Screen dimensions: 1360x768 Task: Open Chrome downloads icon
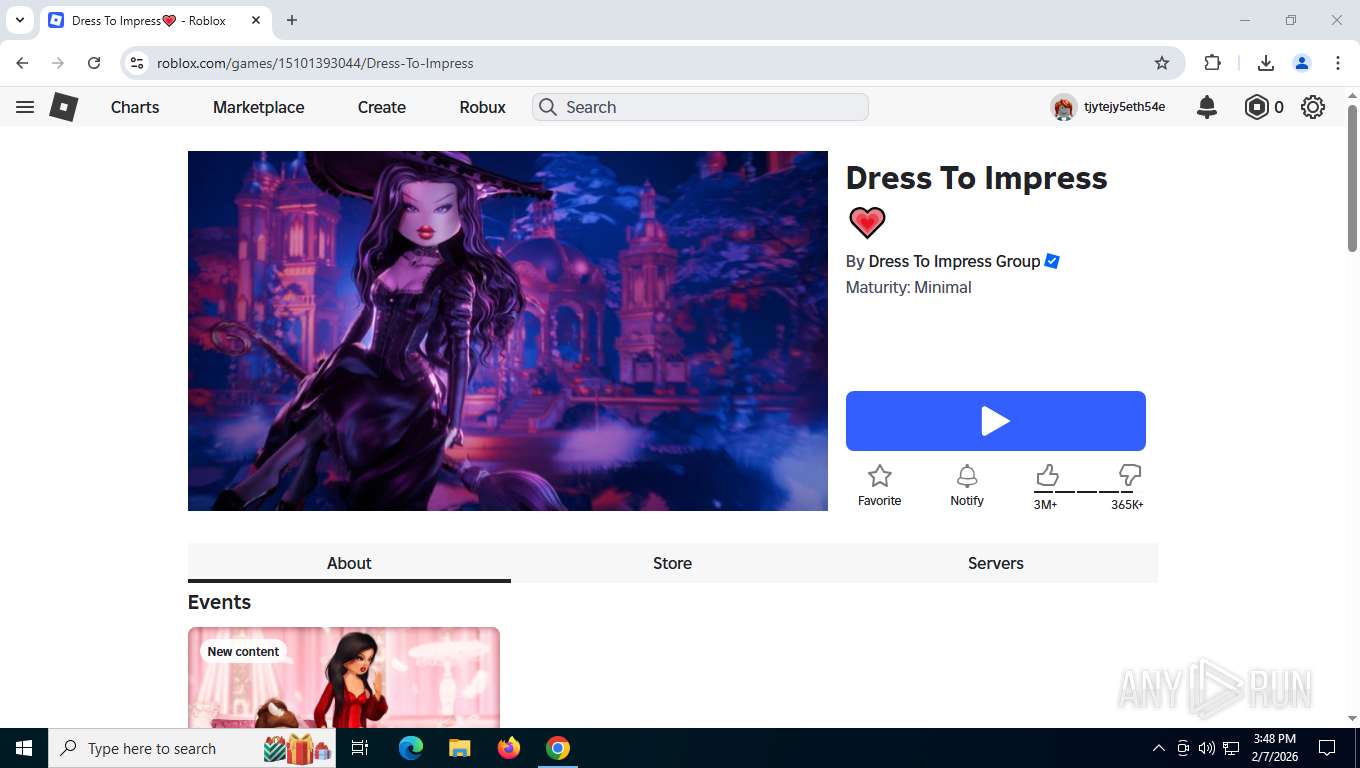[x=1265, y=63]
